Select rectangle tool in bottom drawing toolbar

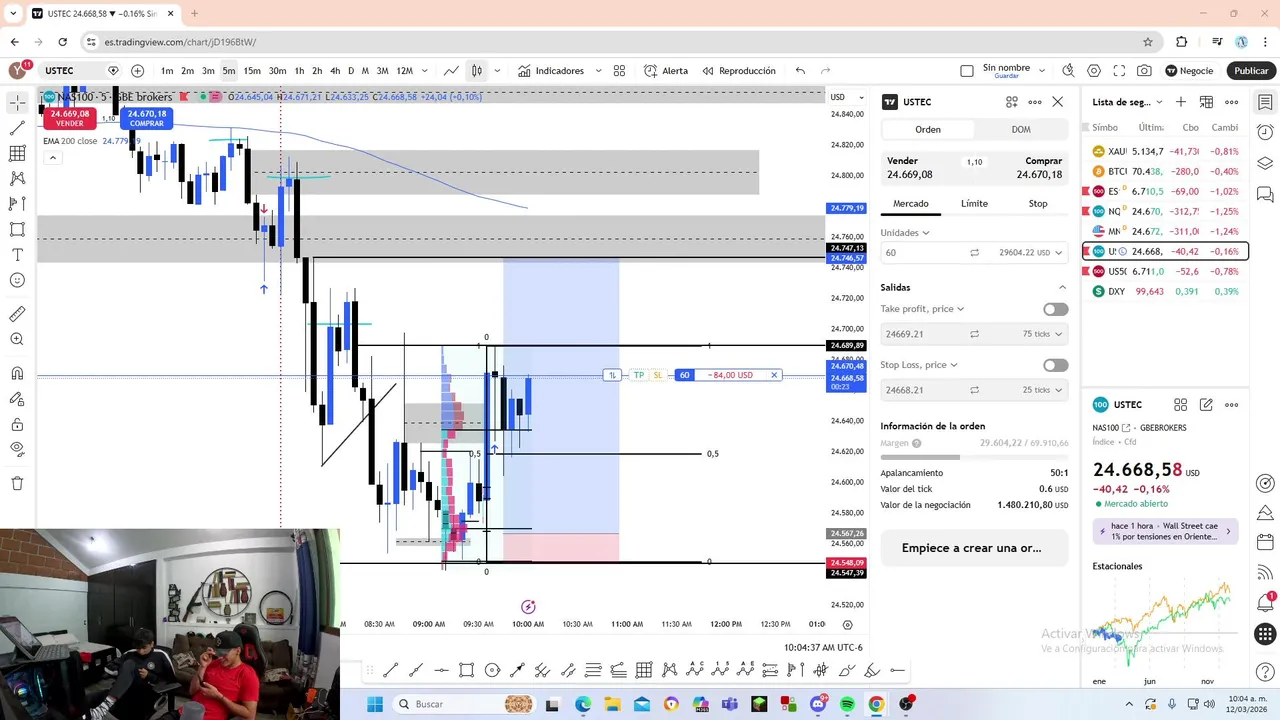point(466,670)
